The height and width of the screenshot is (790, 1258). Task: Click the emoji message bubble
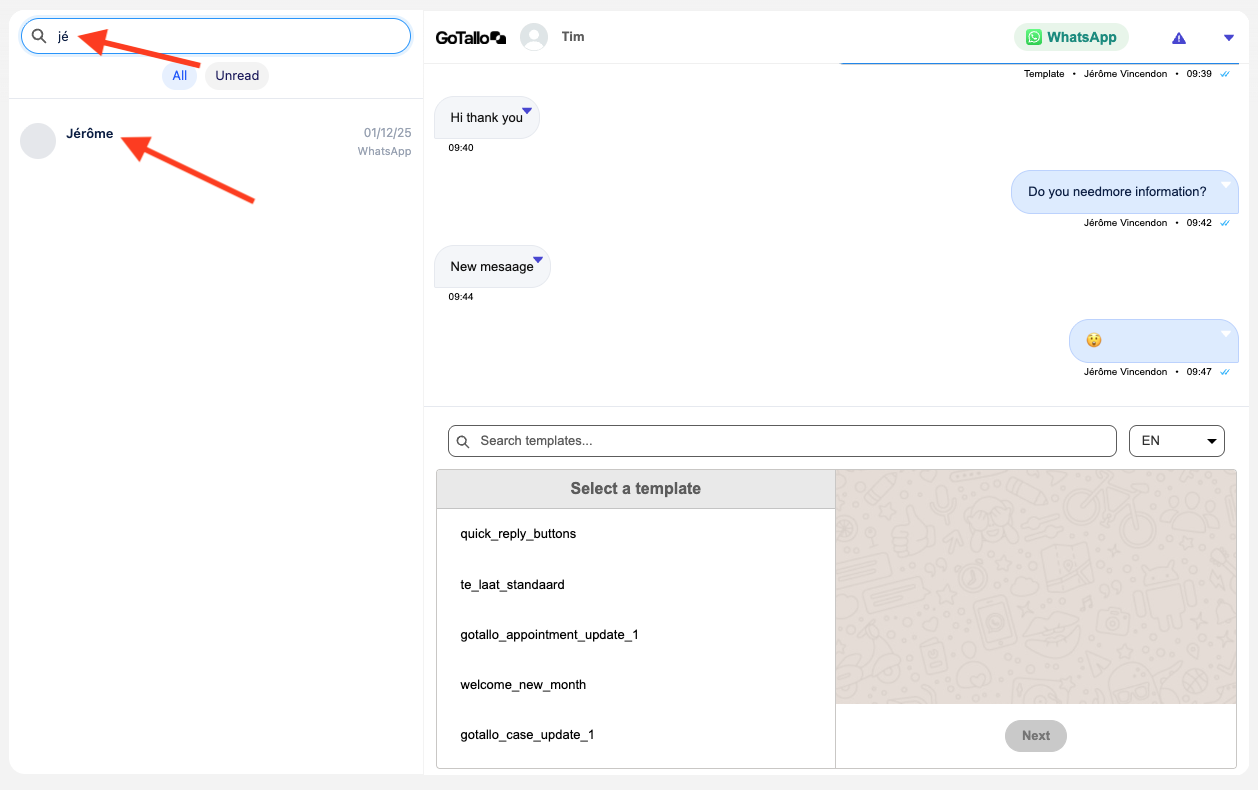click(x=1153, y=341)
